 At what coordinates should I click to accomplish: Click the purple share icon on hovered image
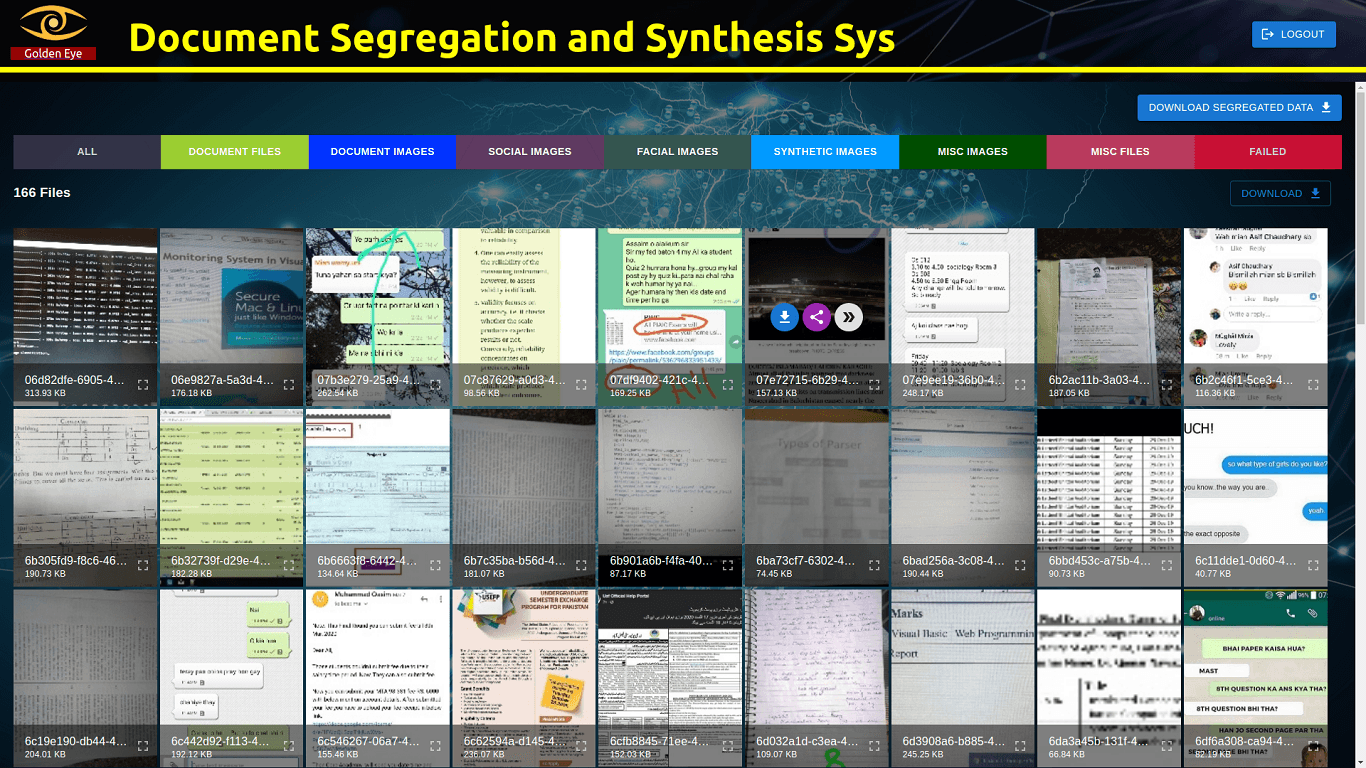(x=817, y=317)
